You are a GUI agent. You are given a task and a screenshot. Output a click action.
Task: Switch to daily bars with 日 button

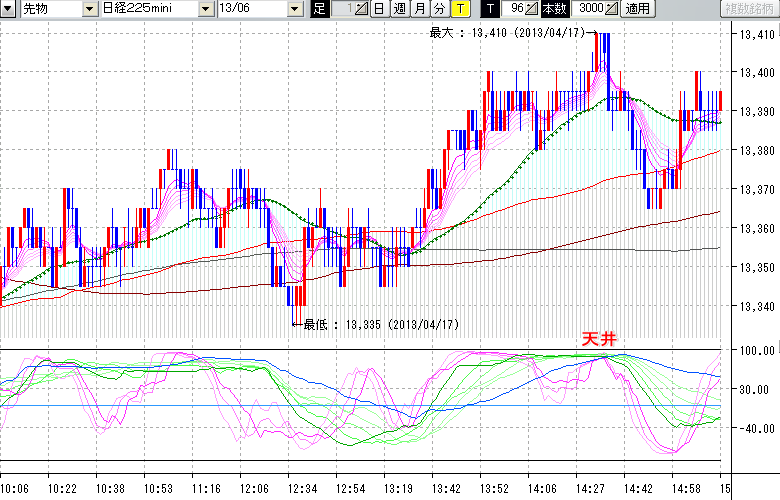pyautogui.click(x=379, y=9)
